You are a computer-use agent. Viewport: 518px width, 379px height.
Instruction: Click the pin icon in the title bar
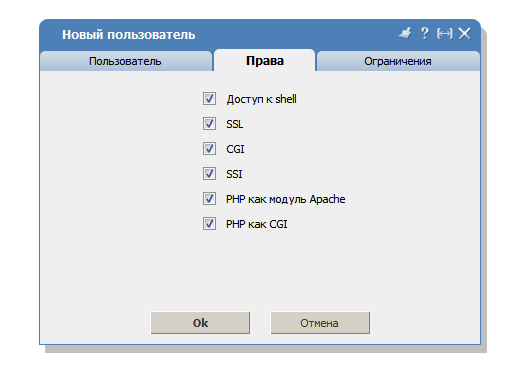(405, 33)
